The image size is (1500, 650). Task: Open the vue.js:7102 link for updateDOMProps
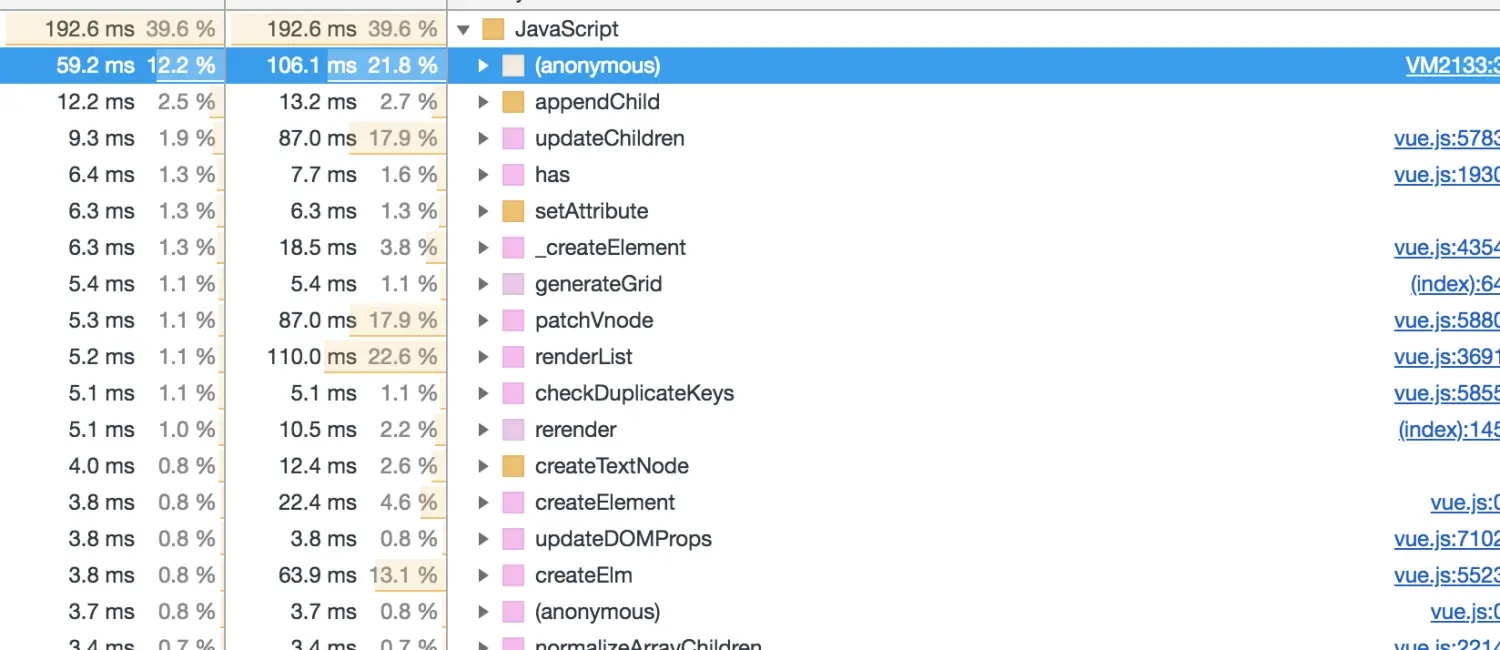tap(1447, 539)
